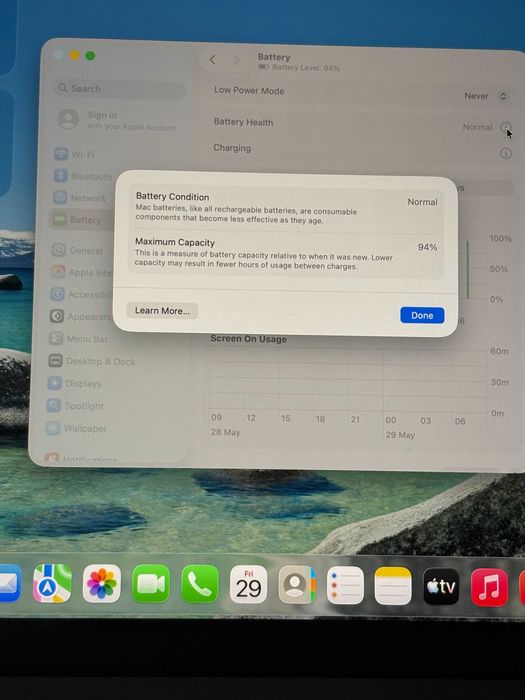Launch Apple TV from the Dock
Viewport: 525px width, 700px height.
[x=441, y=587]
